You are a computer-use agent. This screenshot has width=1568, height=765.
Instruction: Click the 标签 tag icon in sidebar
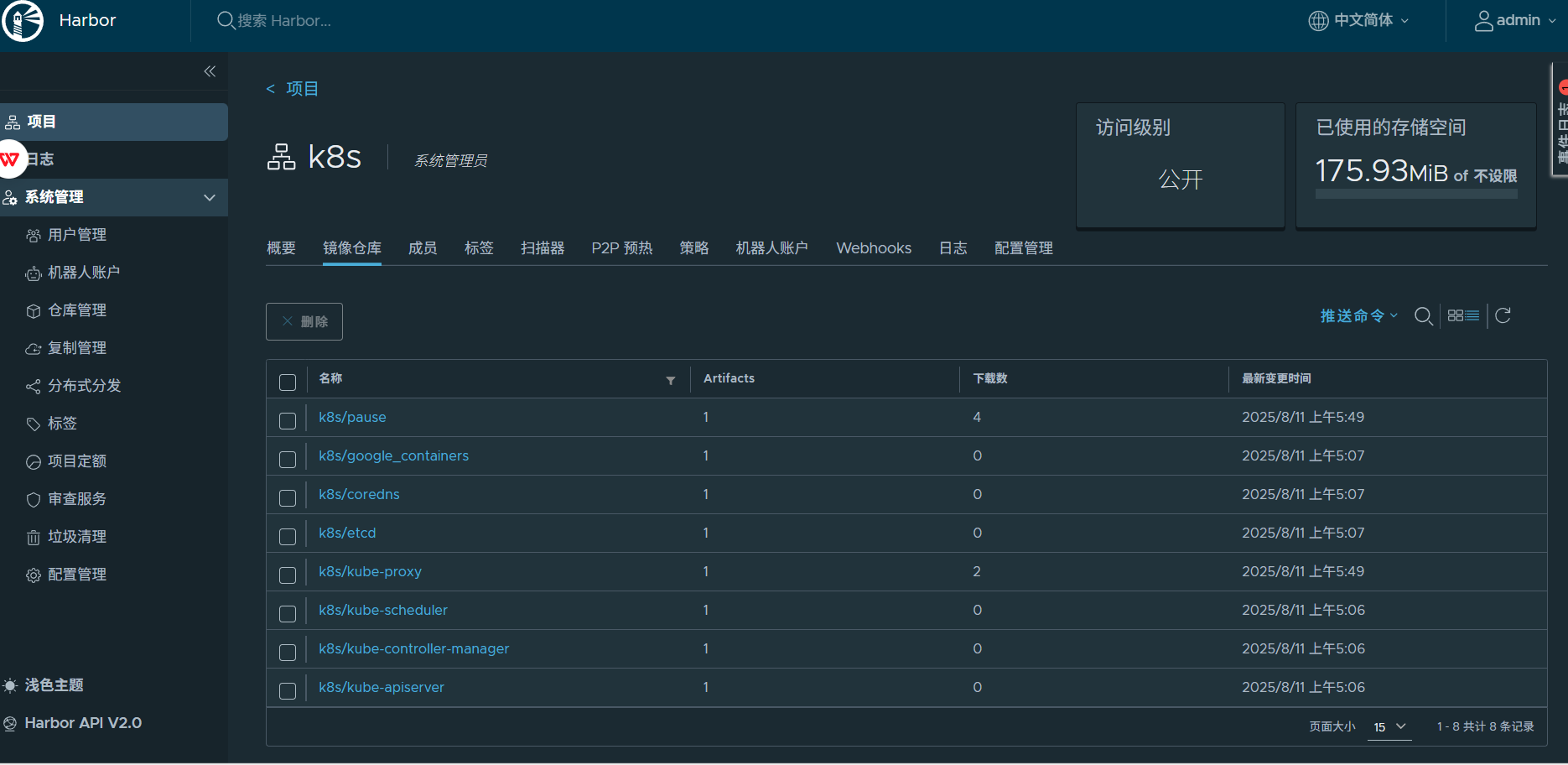[34, 424]
